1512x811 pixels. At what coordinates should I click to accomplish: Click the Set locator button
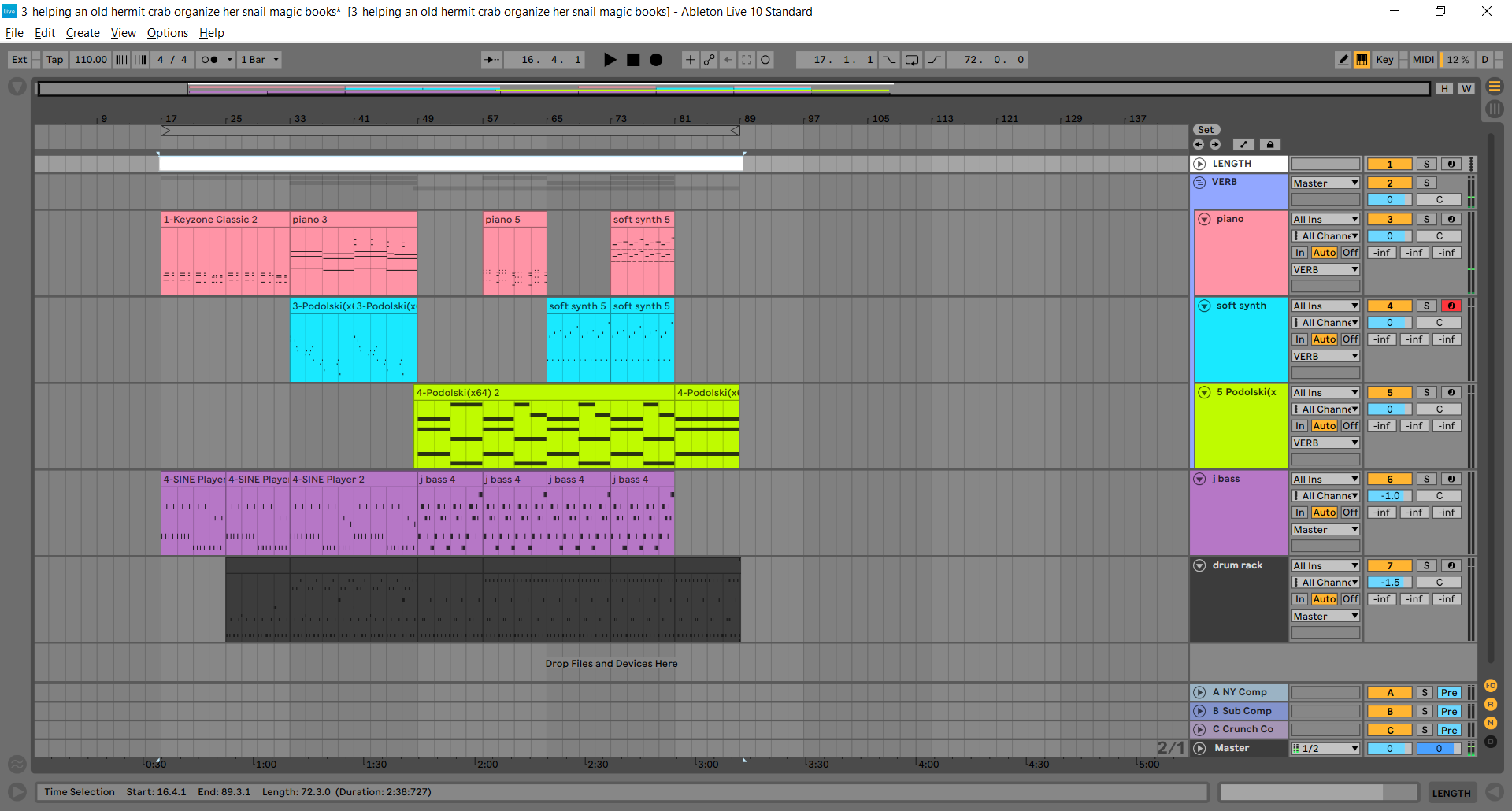point(1206,130)
